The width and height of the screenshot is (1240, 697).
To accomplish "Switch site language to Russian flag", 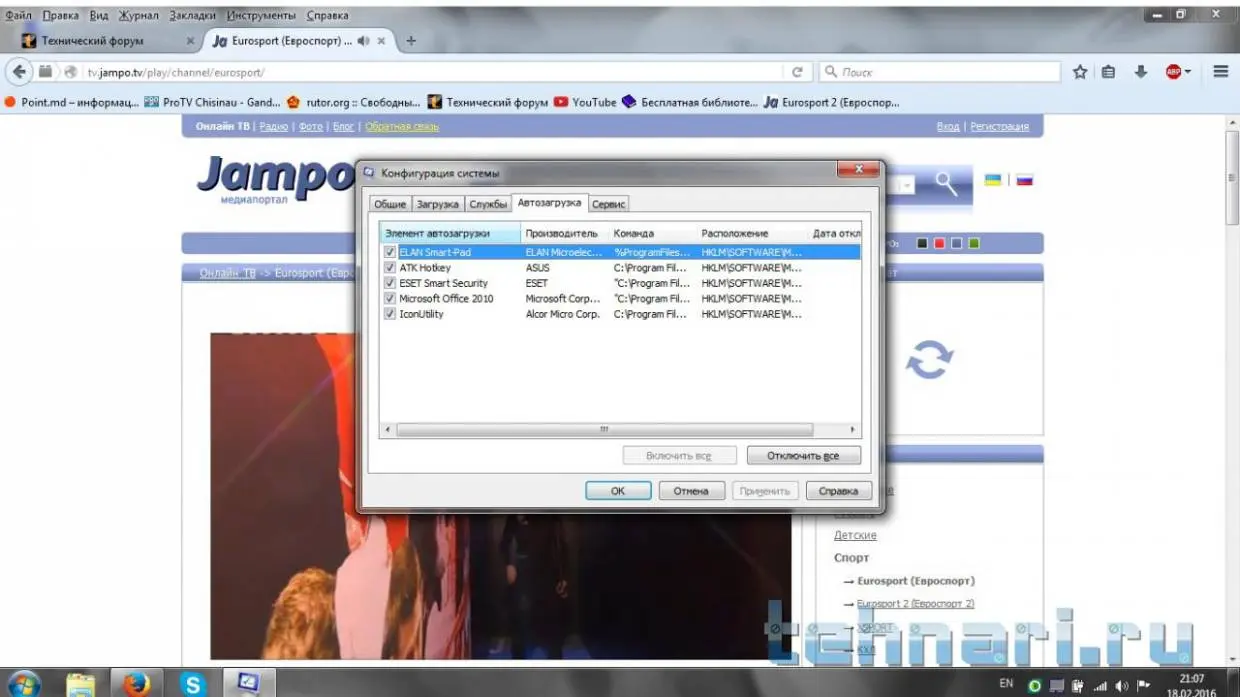I will pos(1025,180).
